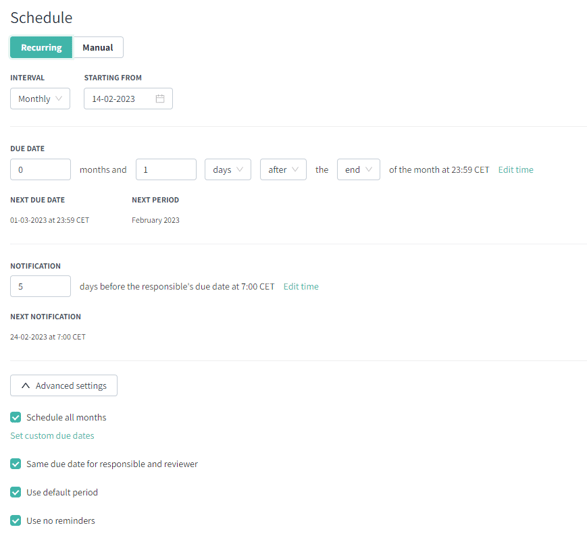Click Edit time next to due date

(515, 170)
